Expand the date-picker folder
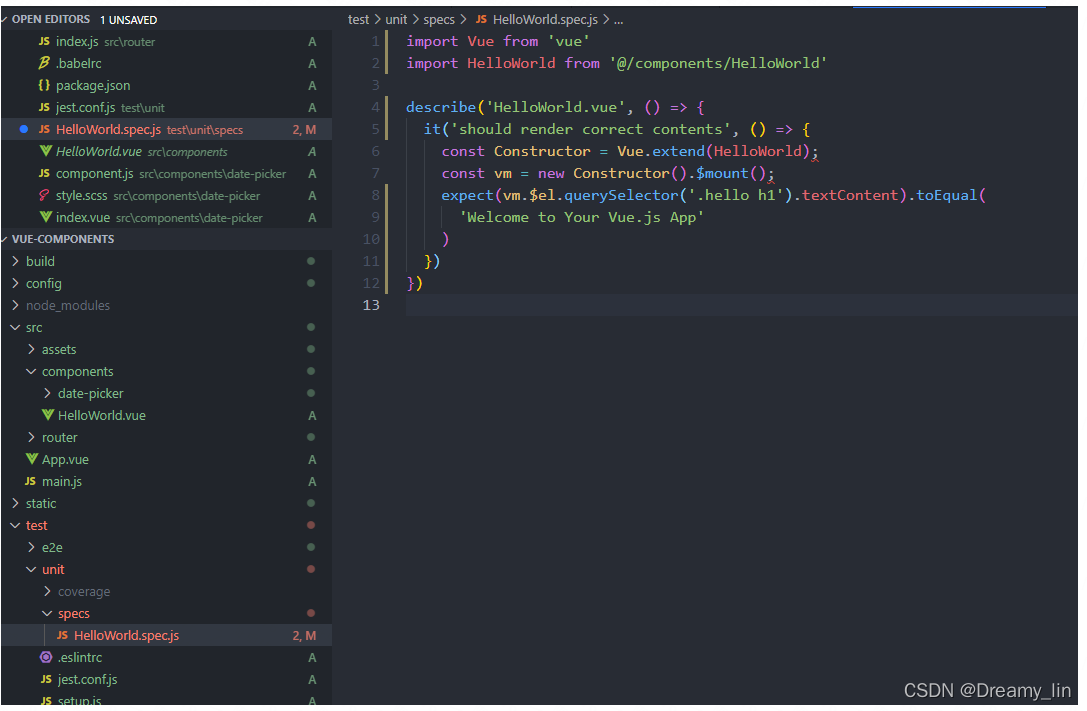 47,394
